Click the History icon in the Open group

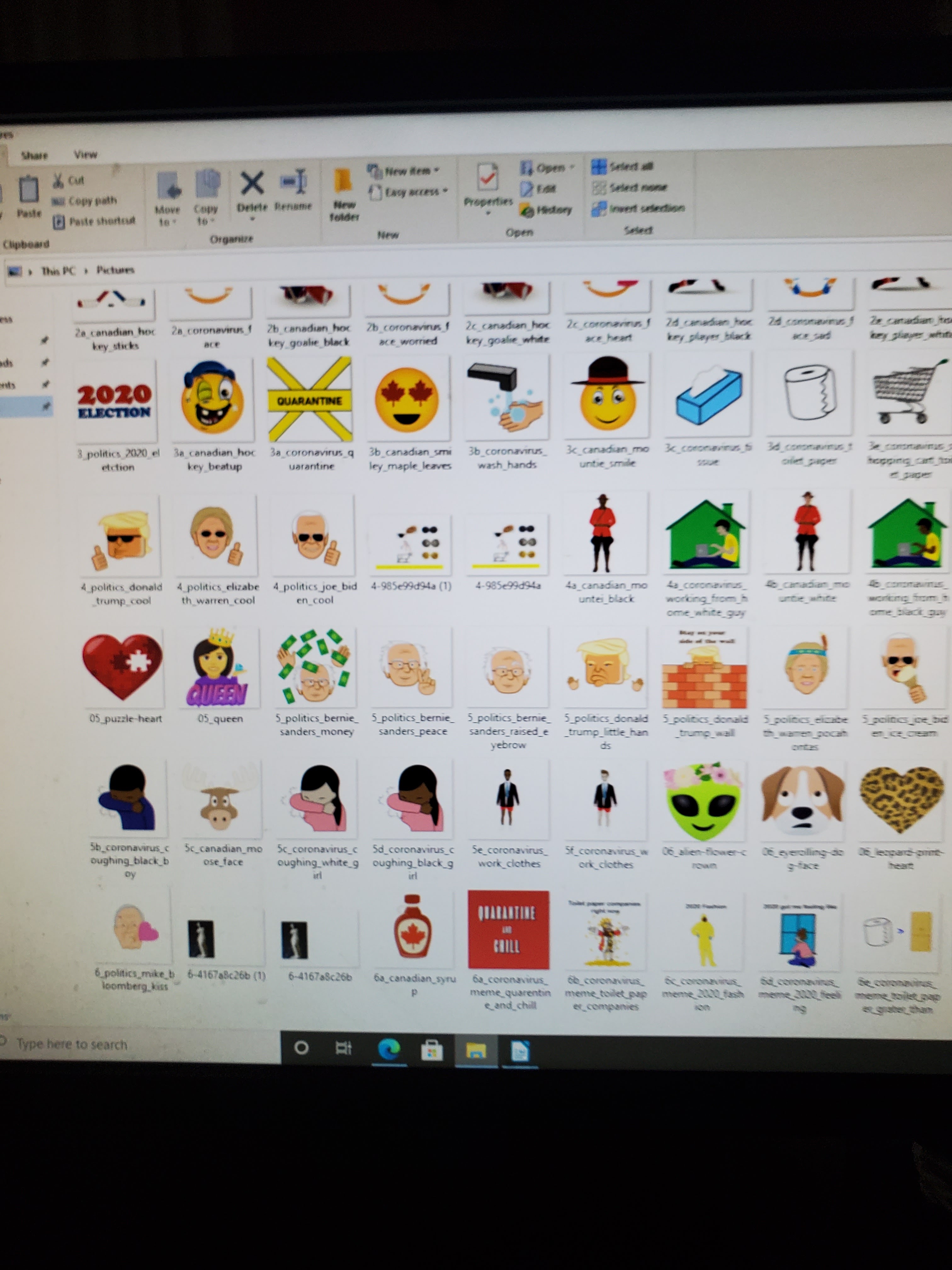click(546, 210)
